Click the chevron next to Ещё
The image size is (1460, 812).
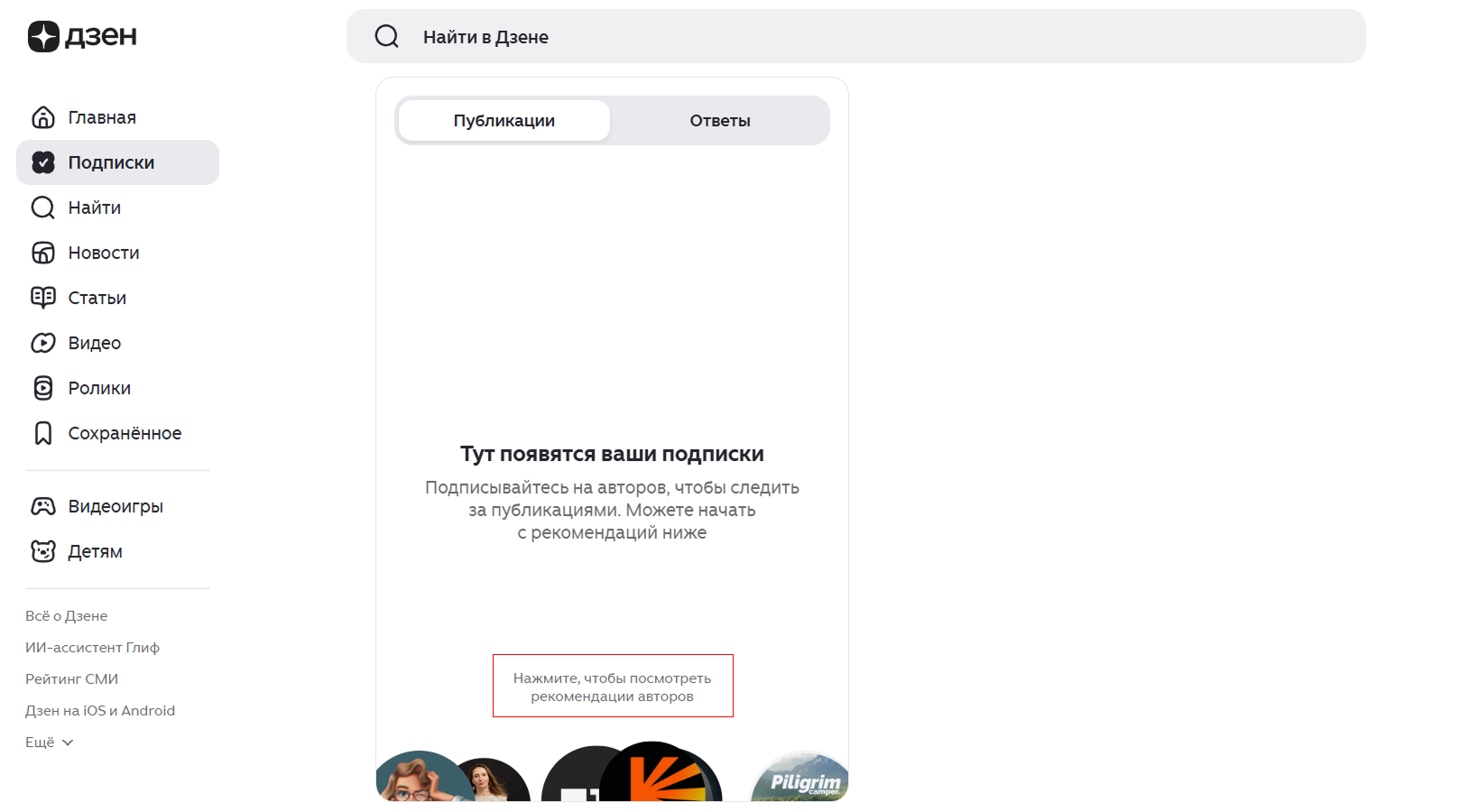pyautogui.click(x=68, y=743)
